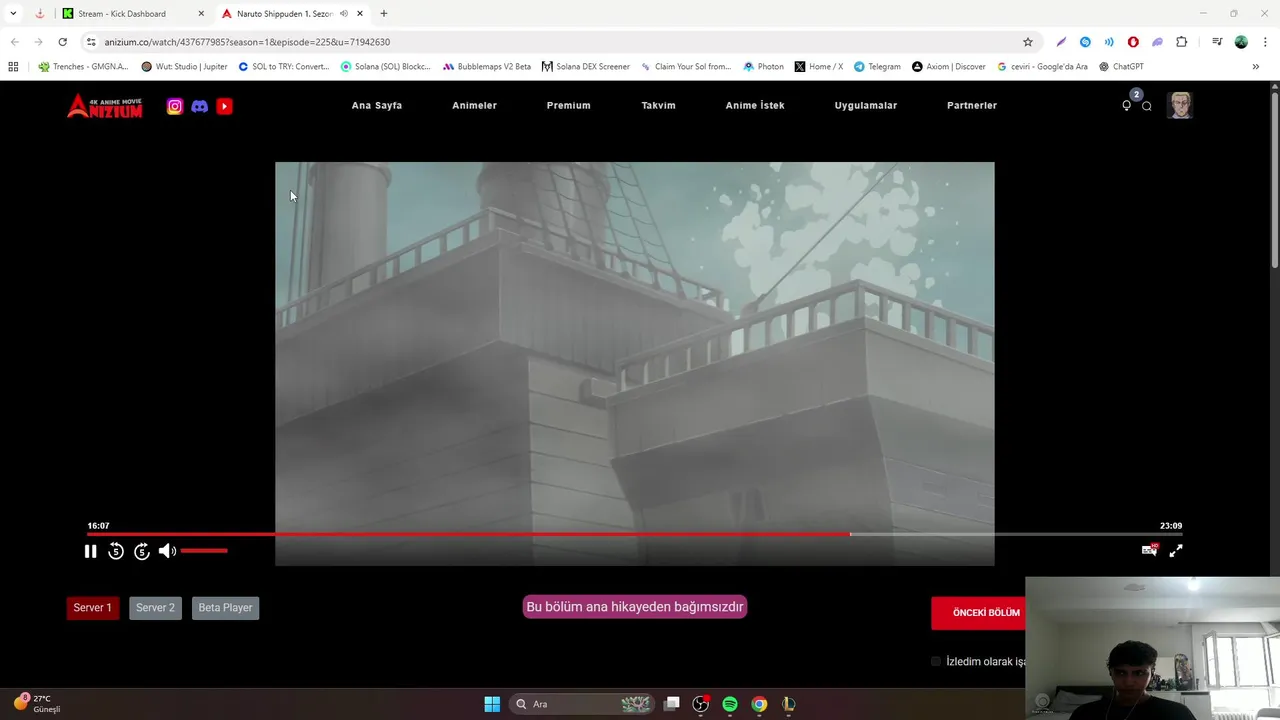The height and width of the screenshot is (720, 1280).
Task: Open the site search magnifier icon
Action: (x=1147, y=106)
